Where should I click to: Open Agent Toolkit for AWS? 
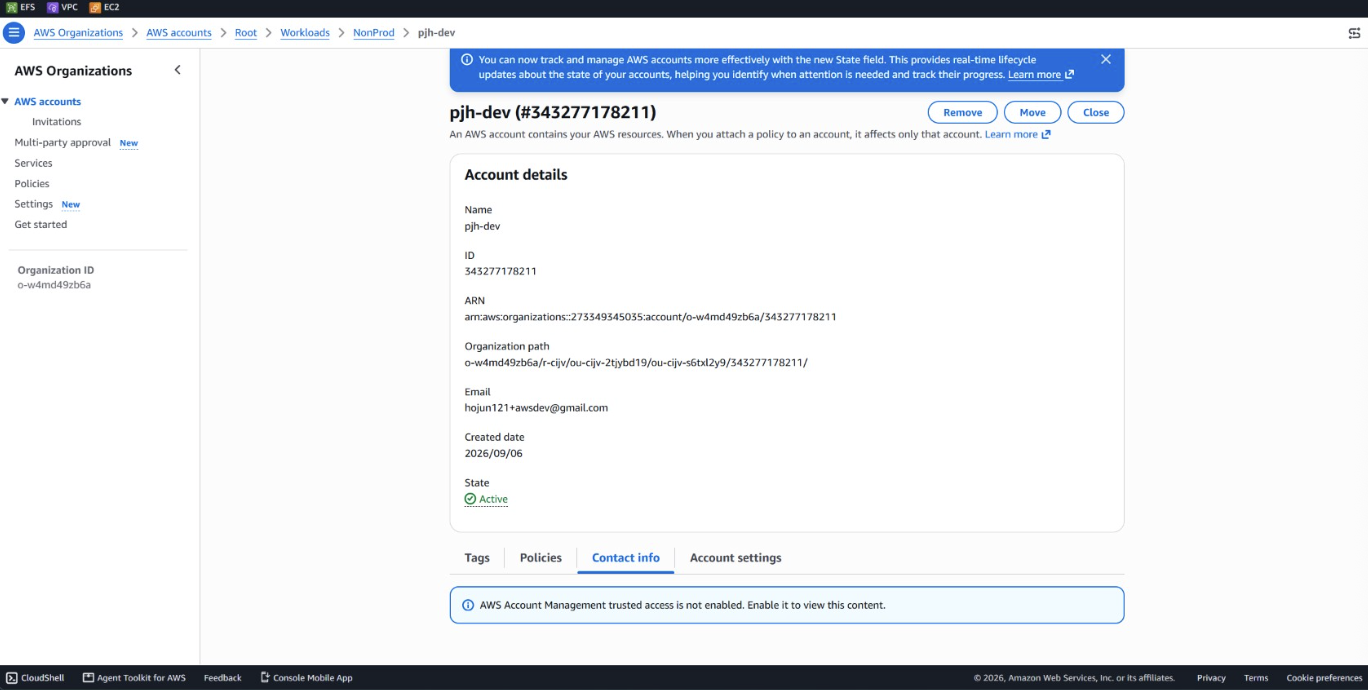(x=134, y=678)
